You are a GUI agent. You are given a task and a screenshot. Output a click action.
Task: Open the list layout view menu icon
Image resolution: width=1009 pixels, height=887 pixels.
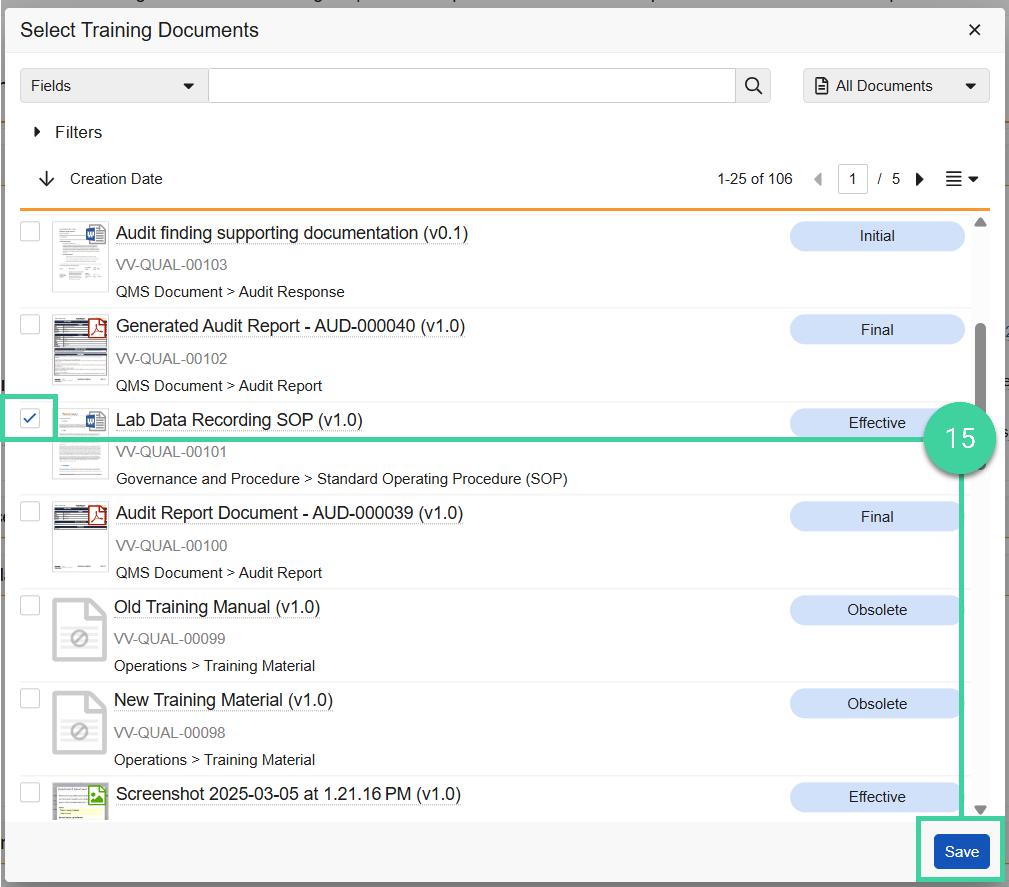(961, 180)
